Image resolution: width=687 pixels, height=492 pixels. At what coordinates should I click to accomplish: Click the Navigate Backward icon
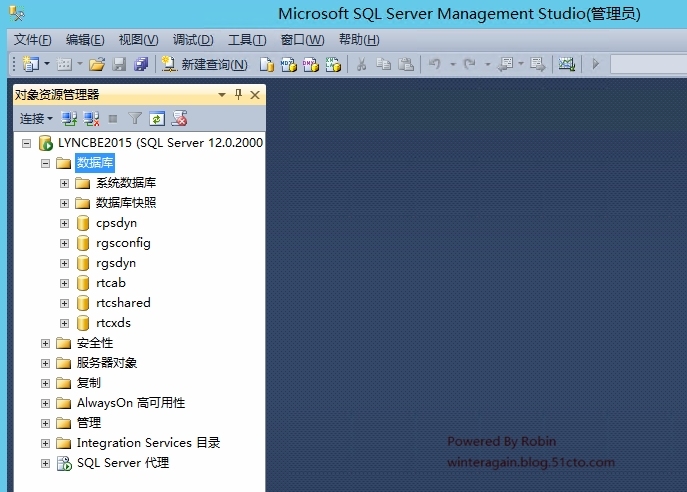[x=505, y=64]
